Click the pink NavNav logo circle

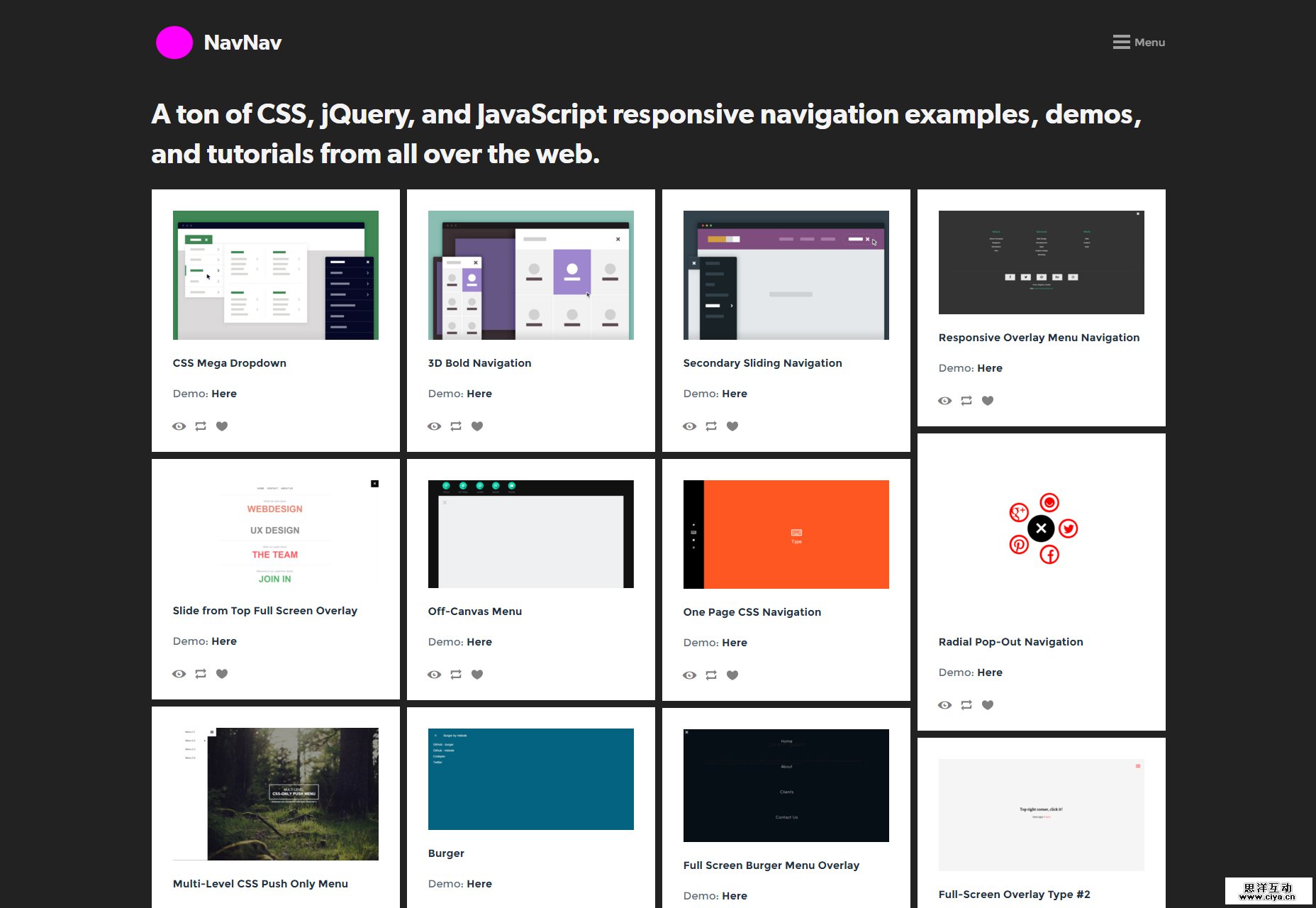tap(174, 42)
